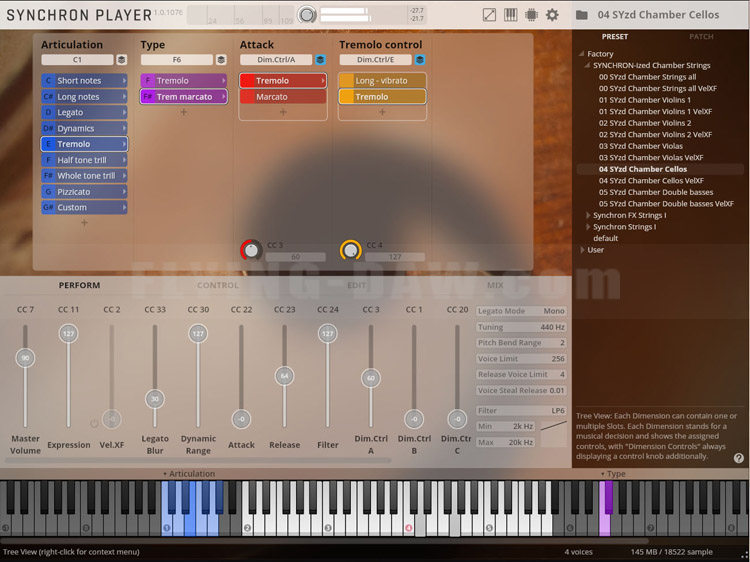Image resolution: width=750 pixels, height=562 pixels.
Task: Click the Pitch Bend Range field
Action: click(x=521, y=343)
